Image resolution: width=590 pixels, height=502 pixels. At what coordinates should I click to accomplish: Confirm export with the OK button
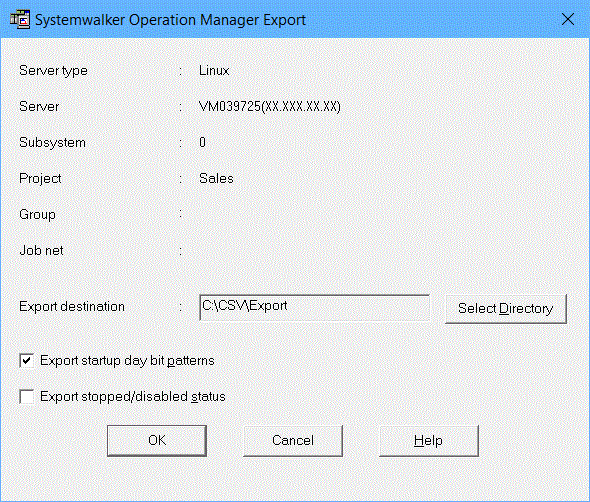click(x=157, y=441)
